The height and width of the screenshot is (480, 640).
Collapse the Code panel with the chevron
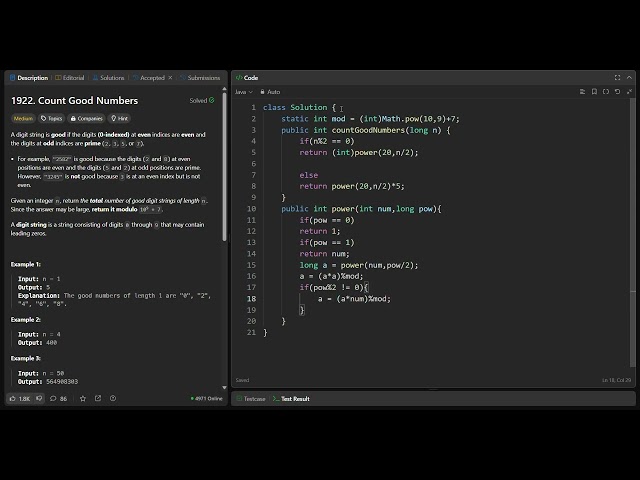pyautogui.click(x=629, y=78)
